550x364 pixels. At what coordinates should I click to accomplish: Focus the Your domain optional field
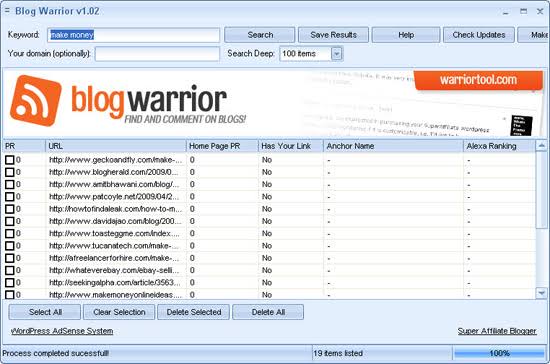click(x=157, y=54)
